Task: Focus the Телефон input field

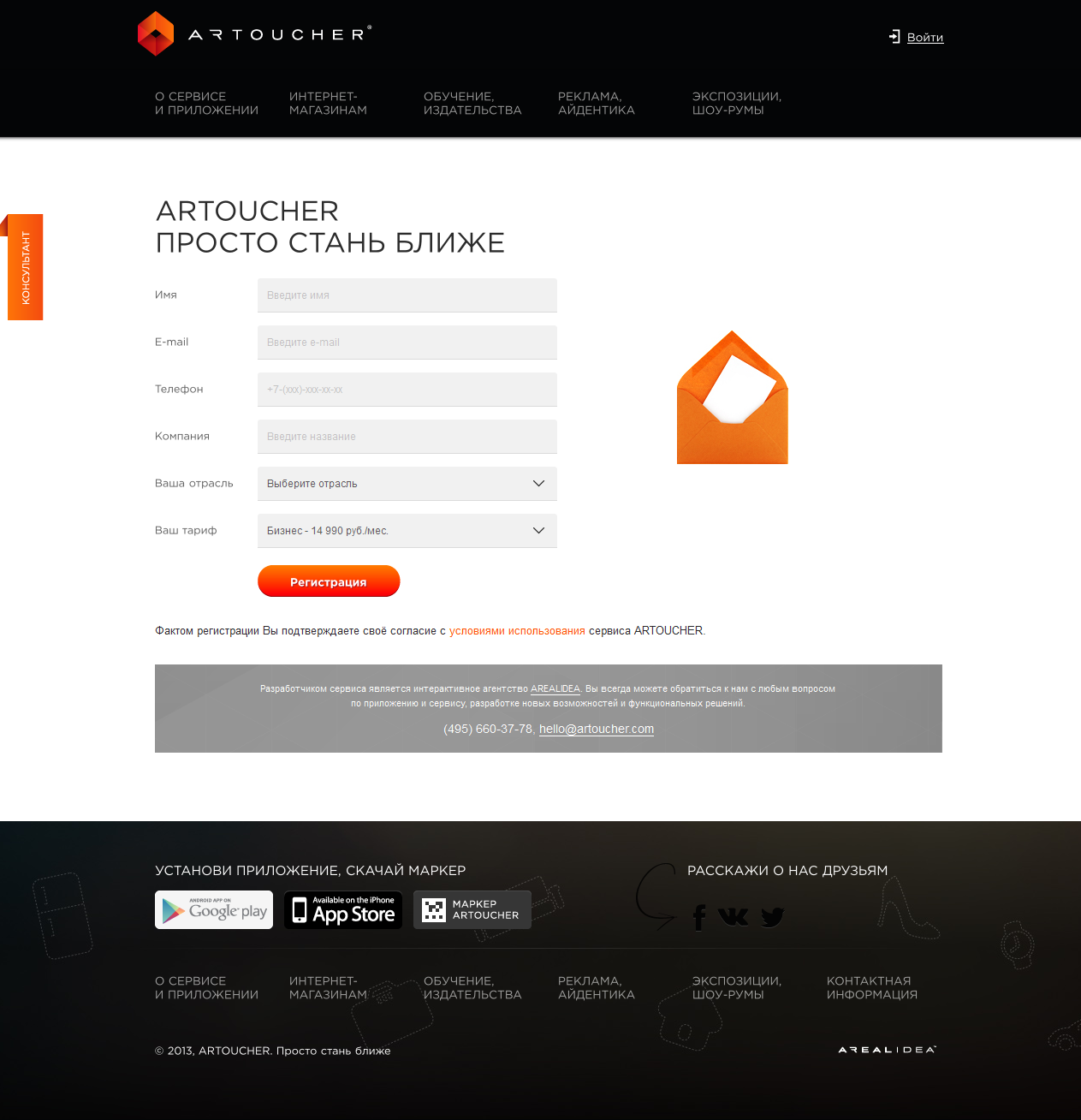Action: (407, 390)
